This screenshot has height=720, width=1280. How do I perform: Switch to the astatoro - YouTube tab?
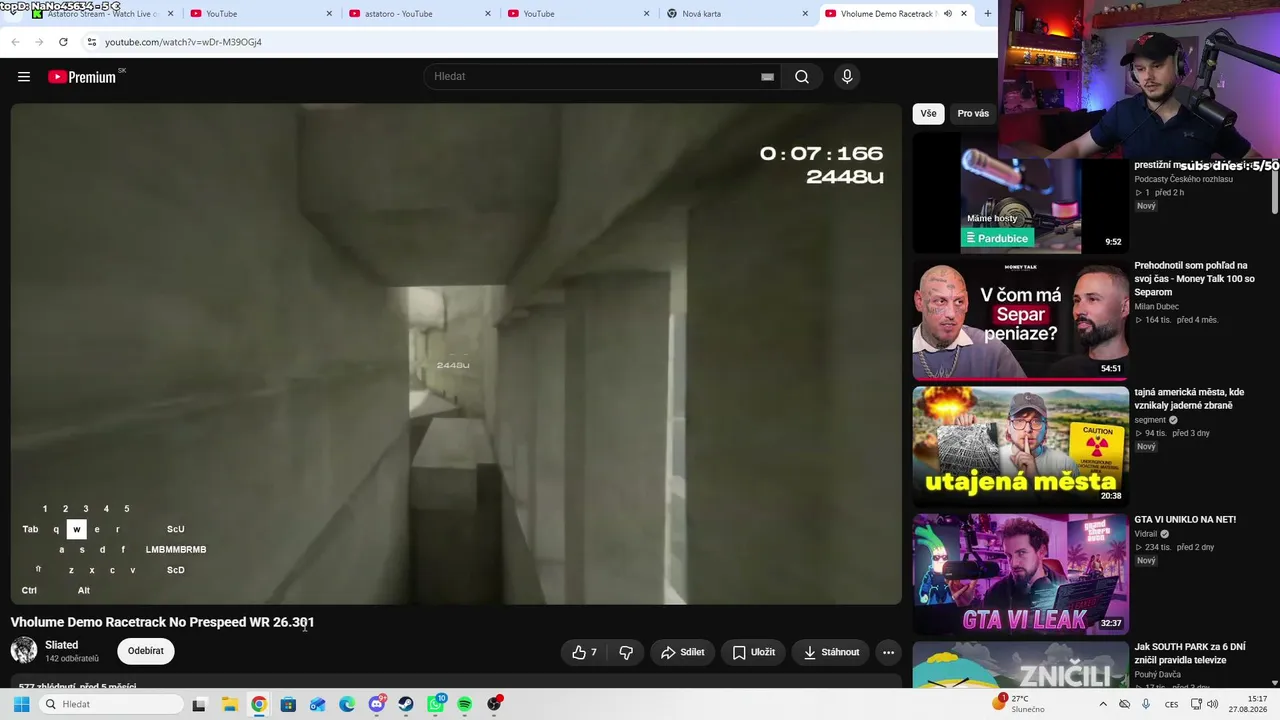point(418,14)
